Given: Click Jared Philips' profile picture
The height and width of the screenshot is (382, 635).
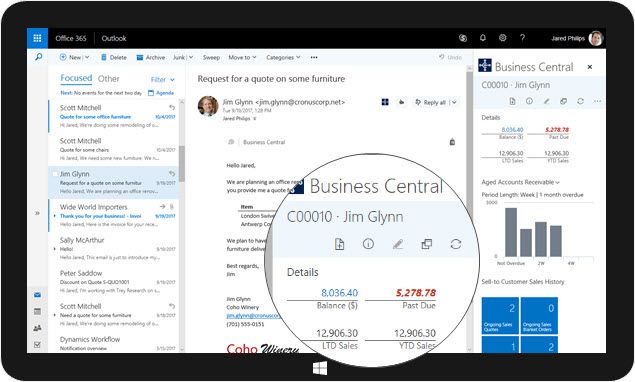Looking at the screenshot, I should click(596, 38).
